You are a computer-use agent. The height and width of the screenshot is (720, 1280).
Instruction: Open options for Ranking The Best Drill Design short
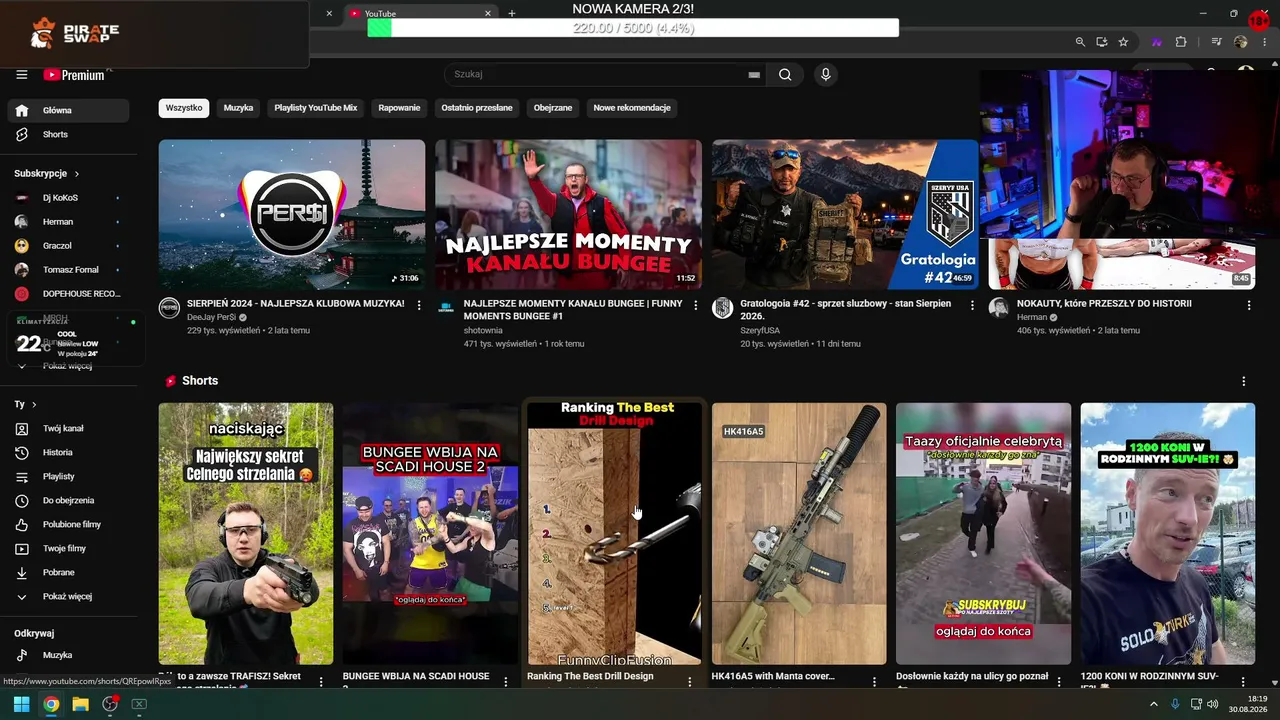690,682
